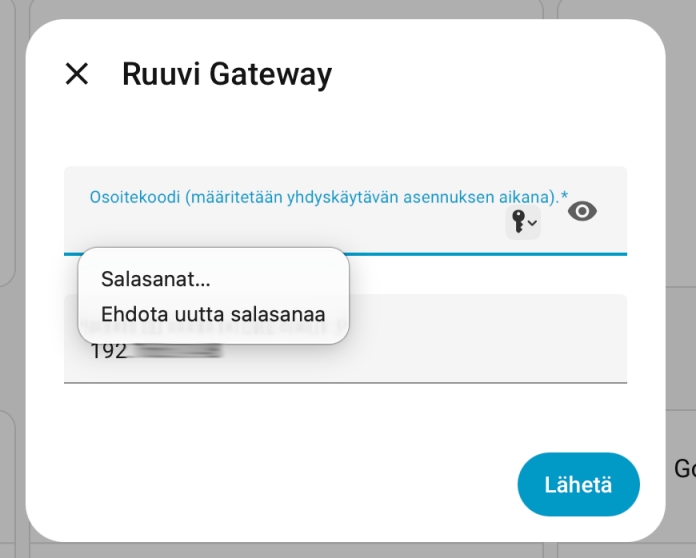696x558 pixels.
Task: Expand the small chevron beside the key icon
Action: pos(532,223)
